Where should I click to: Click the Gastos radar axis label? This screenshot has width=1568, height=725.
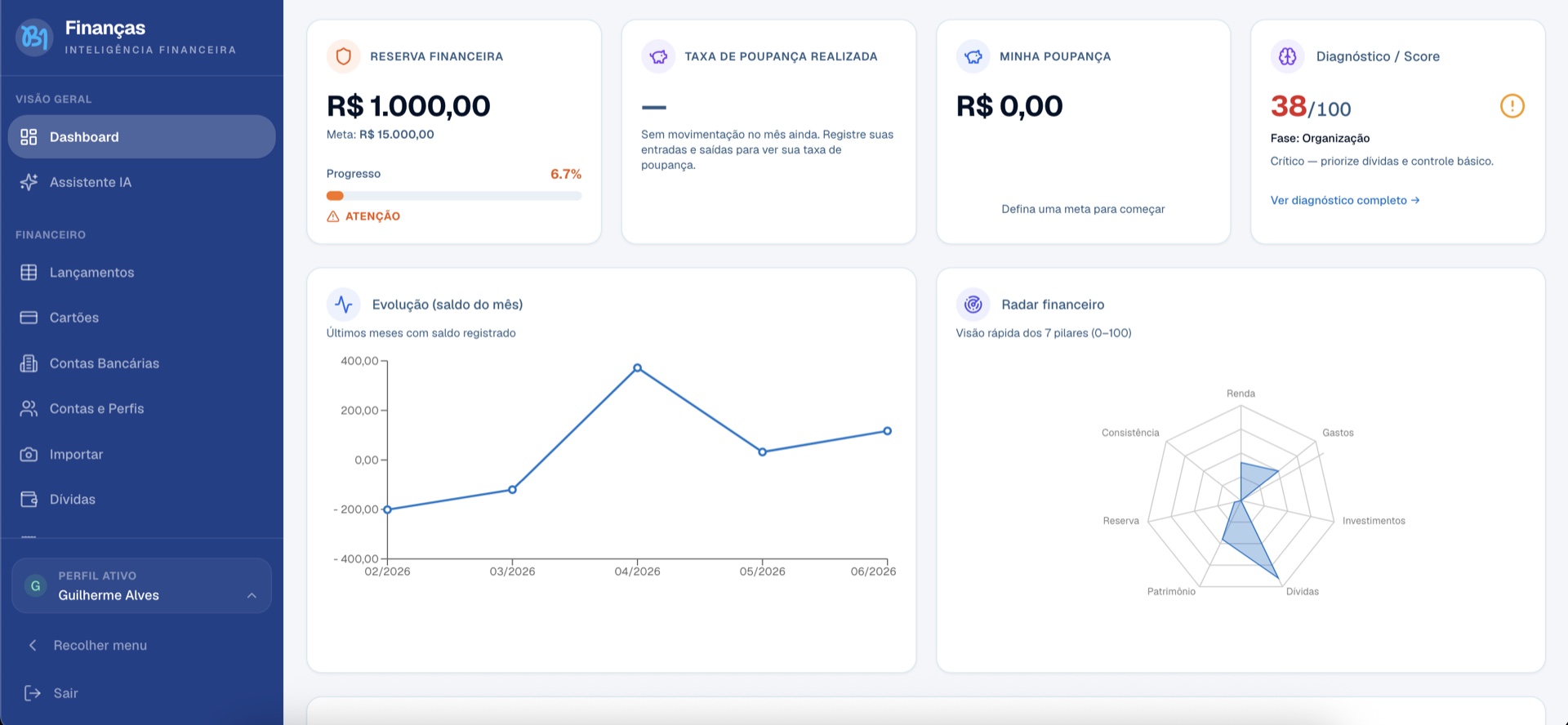point(1338,433)
